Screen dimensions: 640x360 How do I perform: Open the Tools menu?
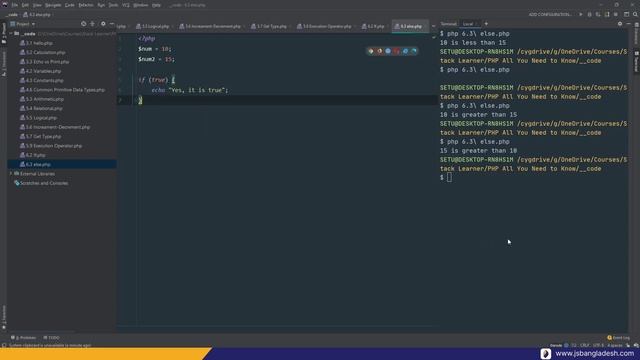click(113, 5)
